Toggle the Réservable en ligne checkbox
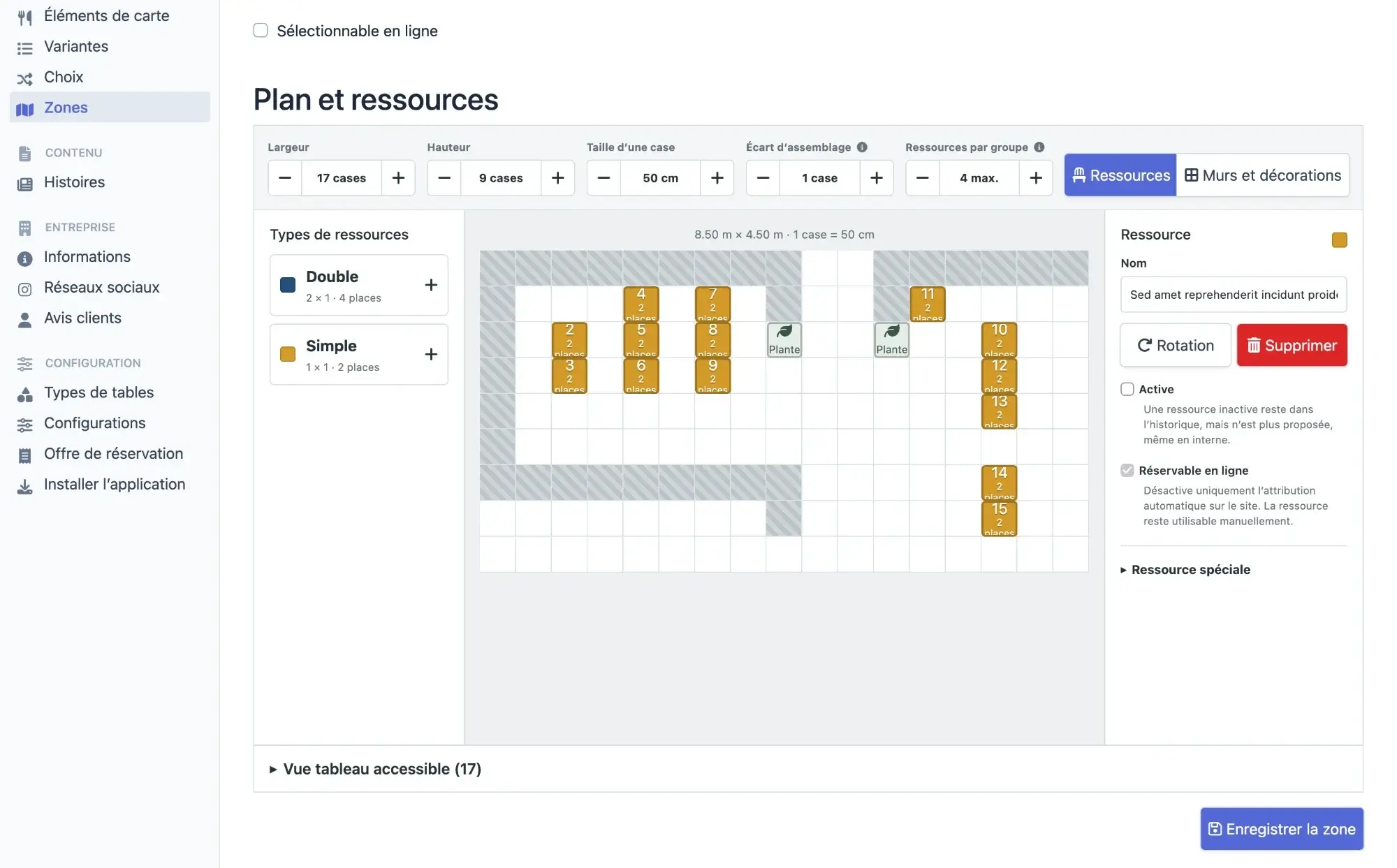This screenshot has width=1397, height=868. coord(1127,470)
